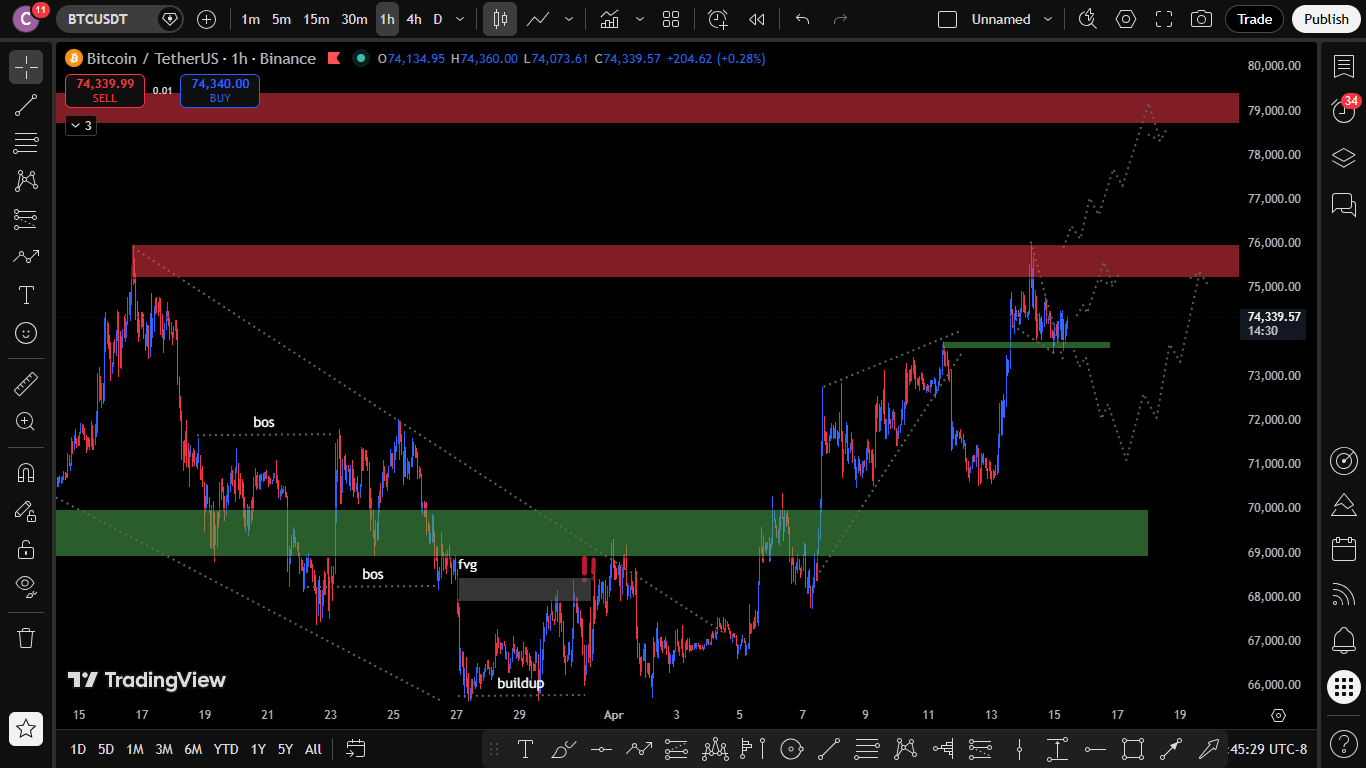Open pattern drawing tools in left sidebar
This screenshot has width=1366, height=768.
click(26, 181)
